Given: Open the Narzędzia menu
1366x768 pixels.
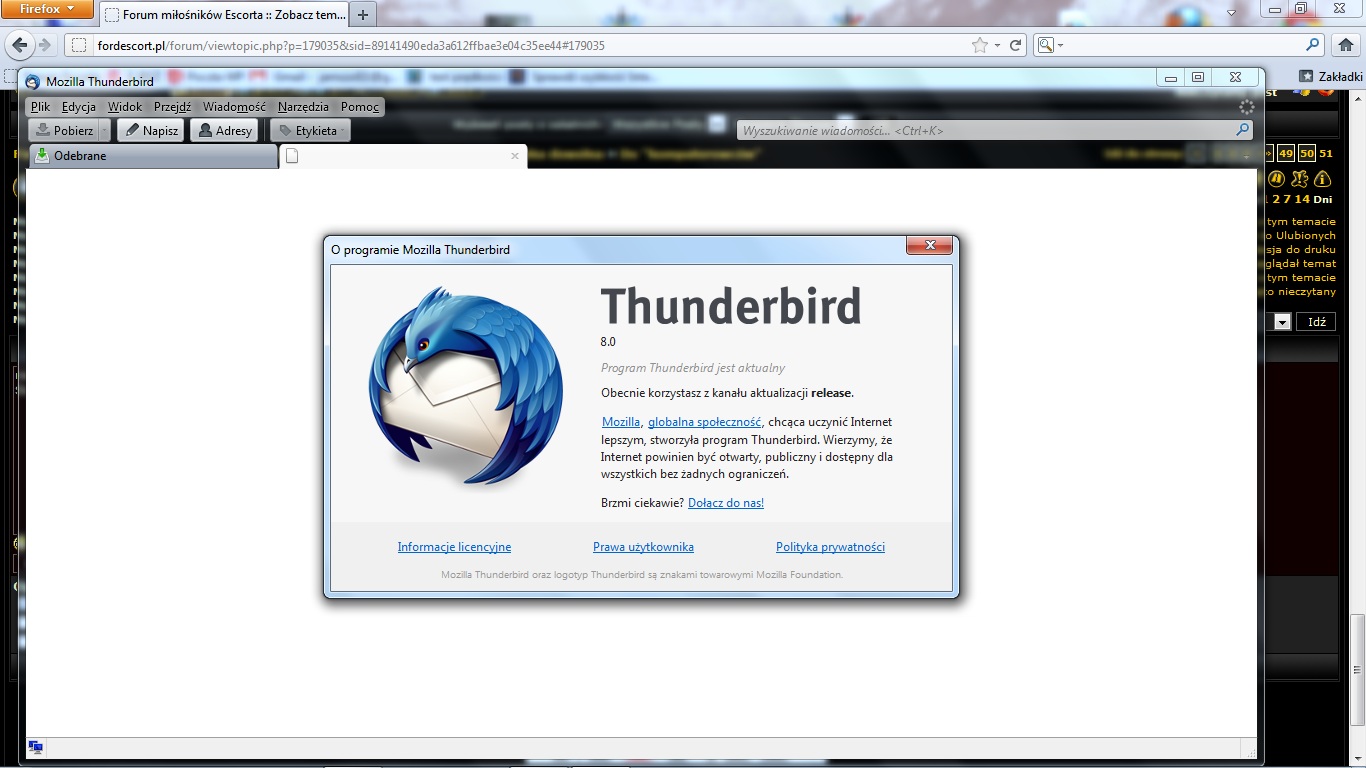Looking at the screenshot, I should (303, 107).
